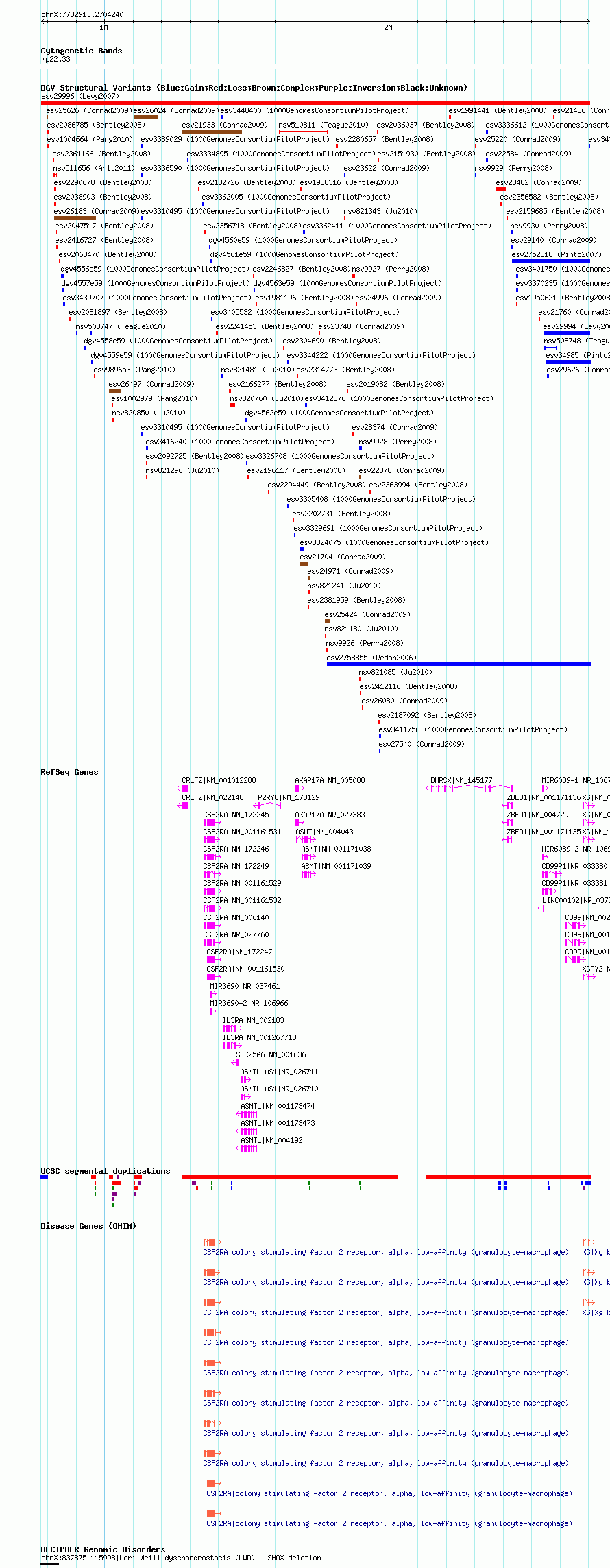Click variant nsv820760 (Ju2010)
The height and width of the screenshot is (1568, 610).
tap(266, 398)
